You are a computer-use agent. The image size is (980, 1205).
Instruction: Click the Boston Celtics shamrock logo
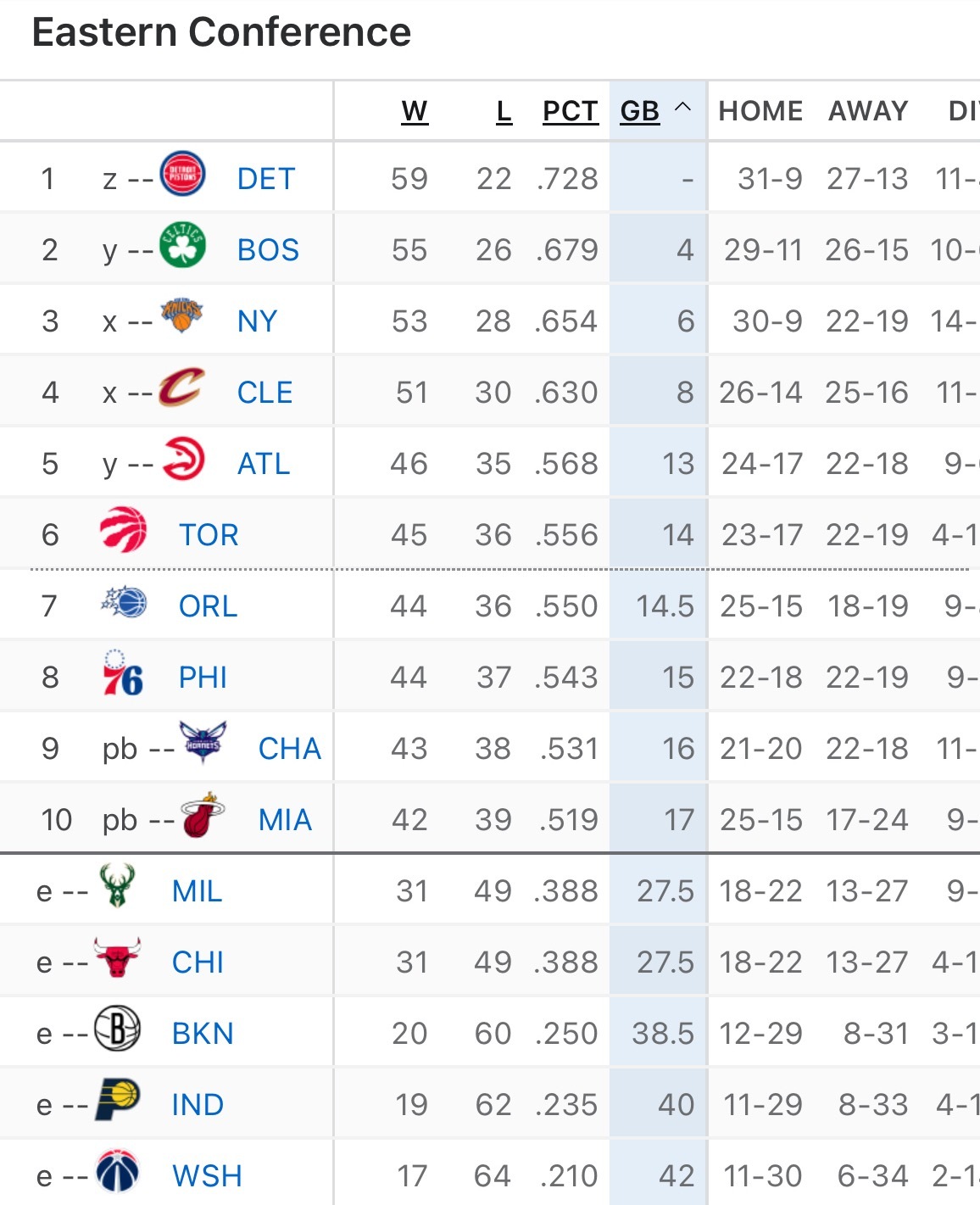point(182,245)
